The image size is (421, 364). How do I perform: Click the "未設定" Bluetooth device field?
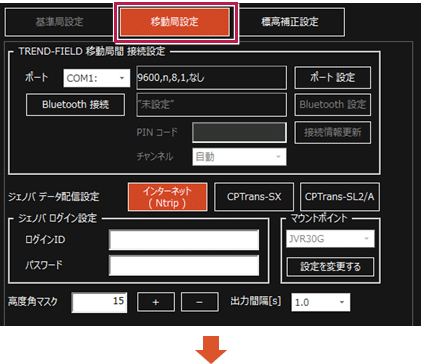[211, 105]
